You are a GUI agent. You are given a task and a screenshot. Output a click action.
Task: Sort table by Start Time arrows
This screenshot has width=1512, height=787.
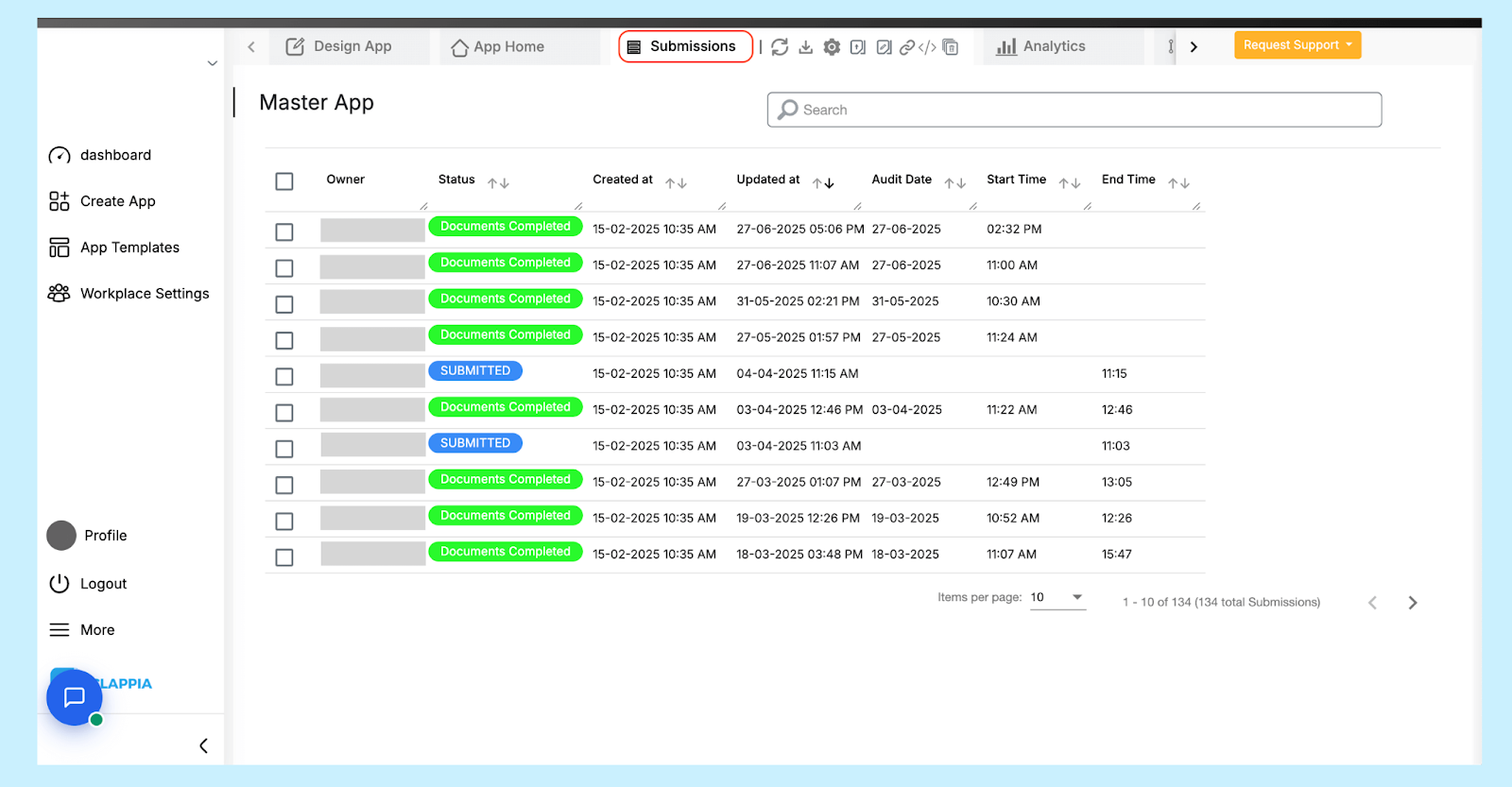pos(1070,183)
